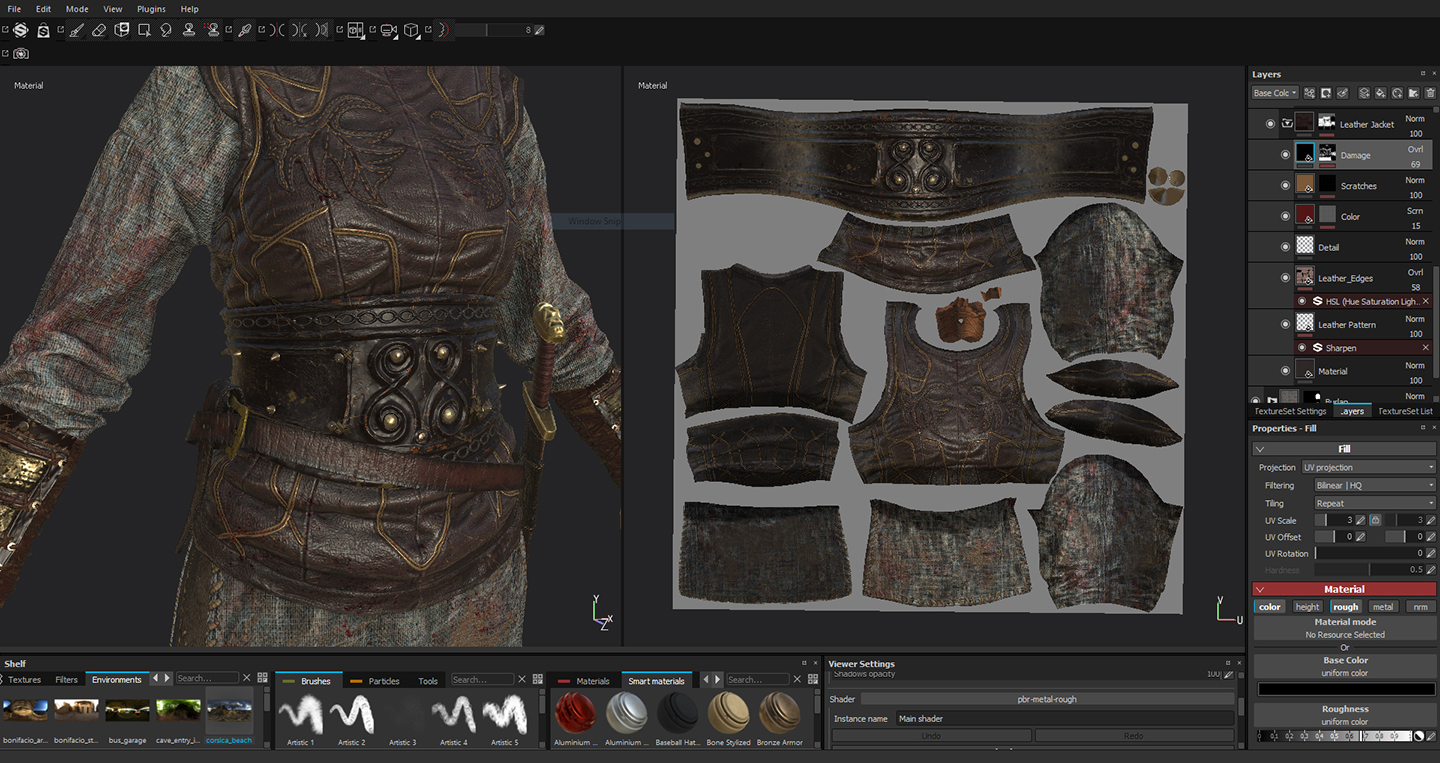Select the Bronze Armor smart material
The image size is (1440, 763).
(x=779, y=720)
